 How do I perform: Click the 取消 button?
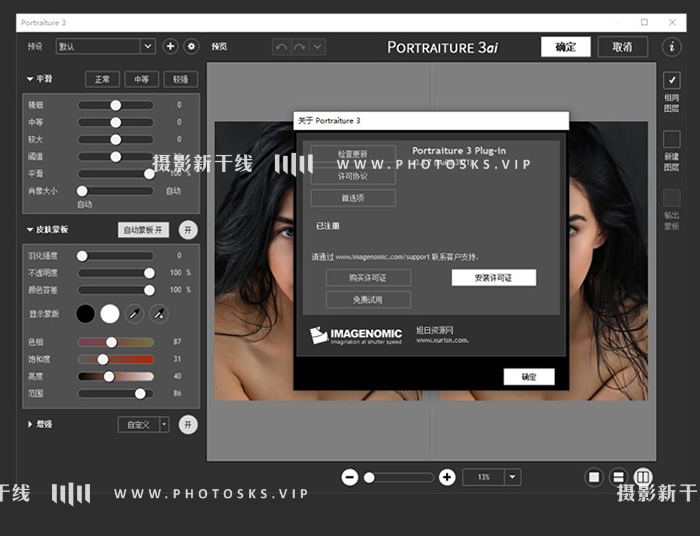coord(622,47)
